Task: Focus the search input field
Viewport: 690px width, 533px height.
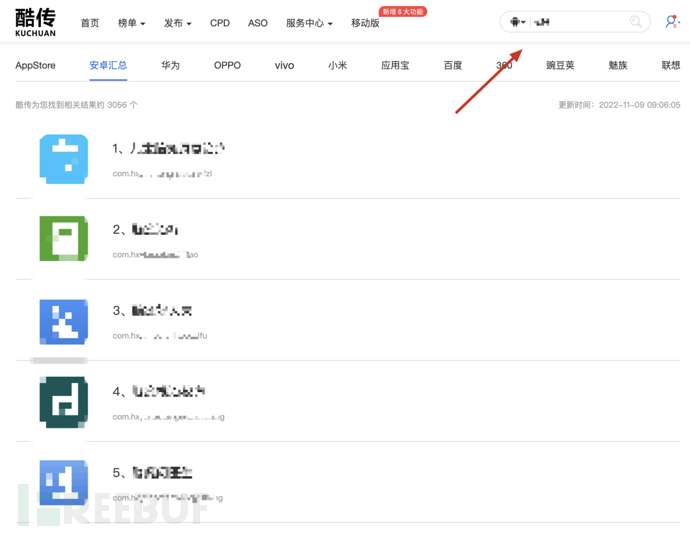Action: click(579, 22)
